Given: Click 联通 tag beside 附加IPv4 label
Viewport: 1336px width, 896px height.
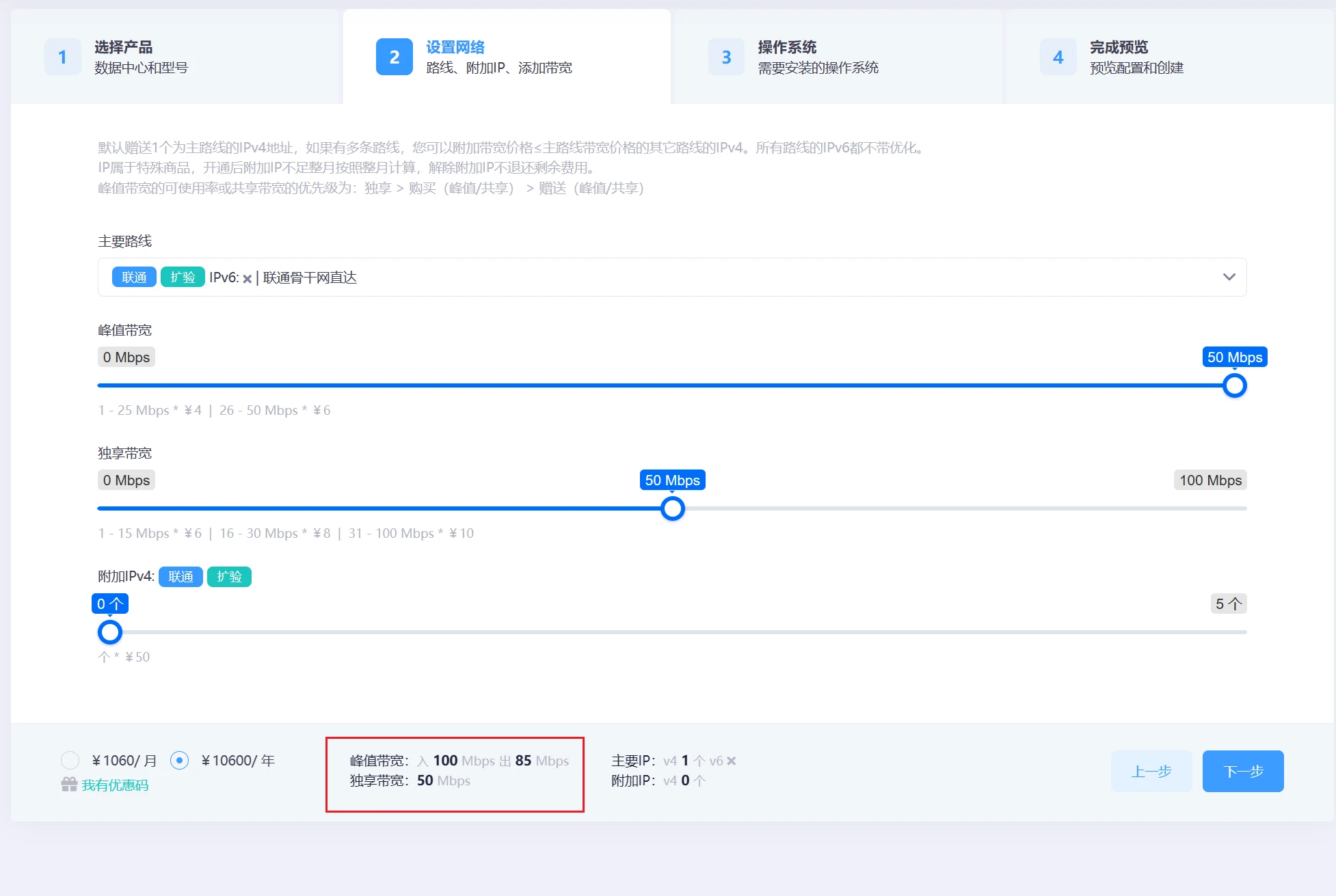Looking at the screenshot, I should coord(181,577).
